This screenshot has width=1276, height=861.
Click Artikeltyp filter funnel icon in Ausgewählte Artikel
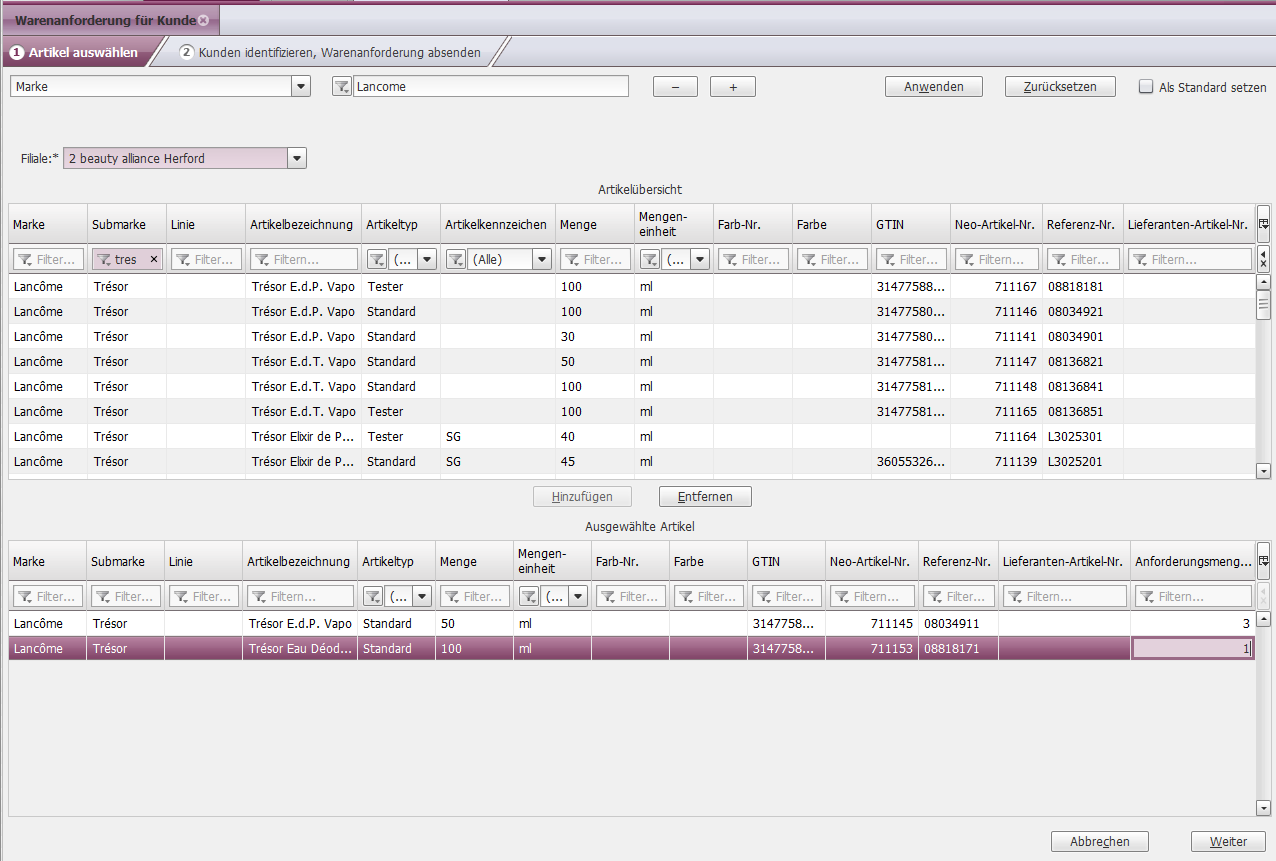[372, 597]
